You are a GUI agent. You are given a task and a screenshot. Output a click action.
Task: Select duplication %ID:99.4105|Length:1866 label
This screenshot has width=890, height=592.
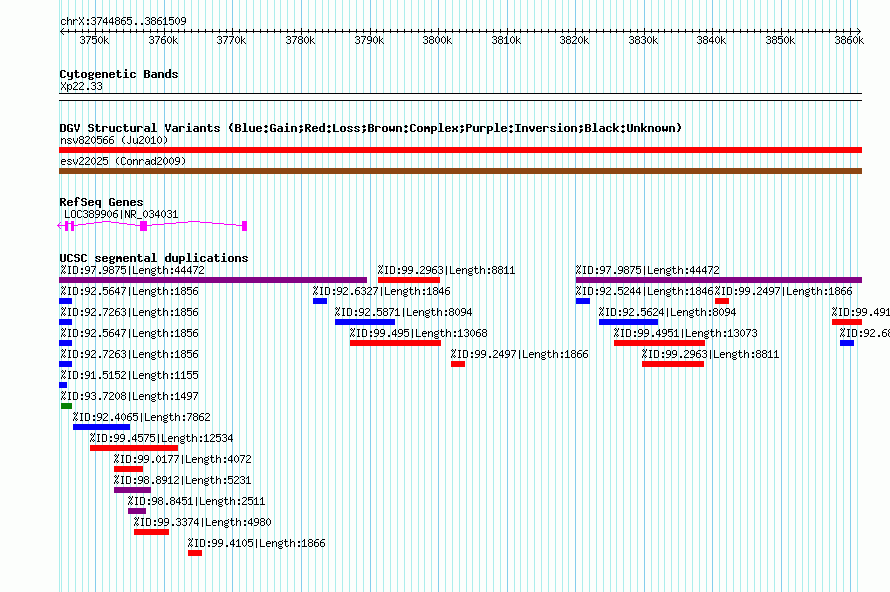257,543
